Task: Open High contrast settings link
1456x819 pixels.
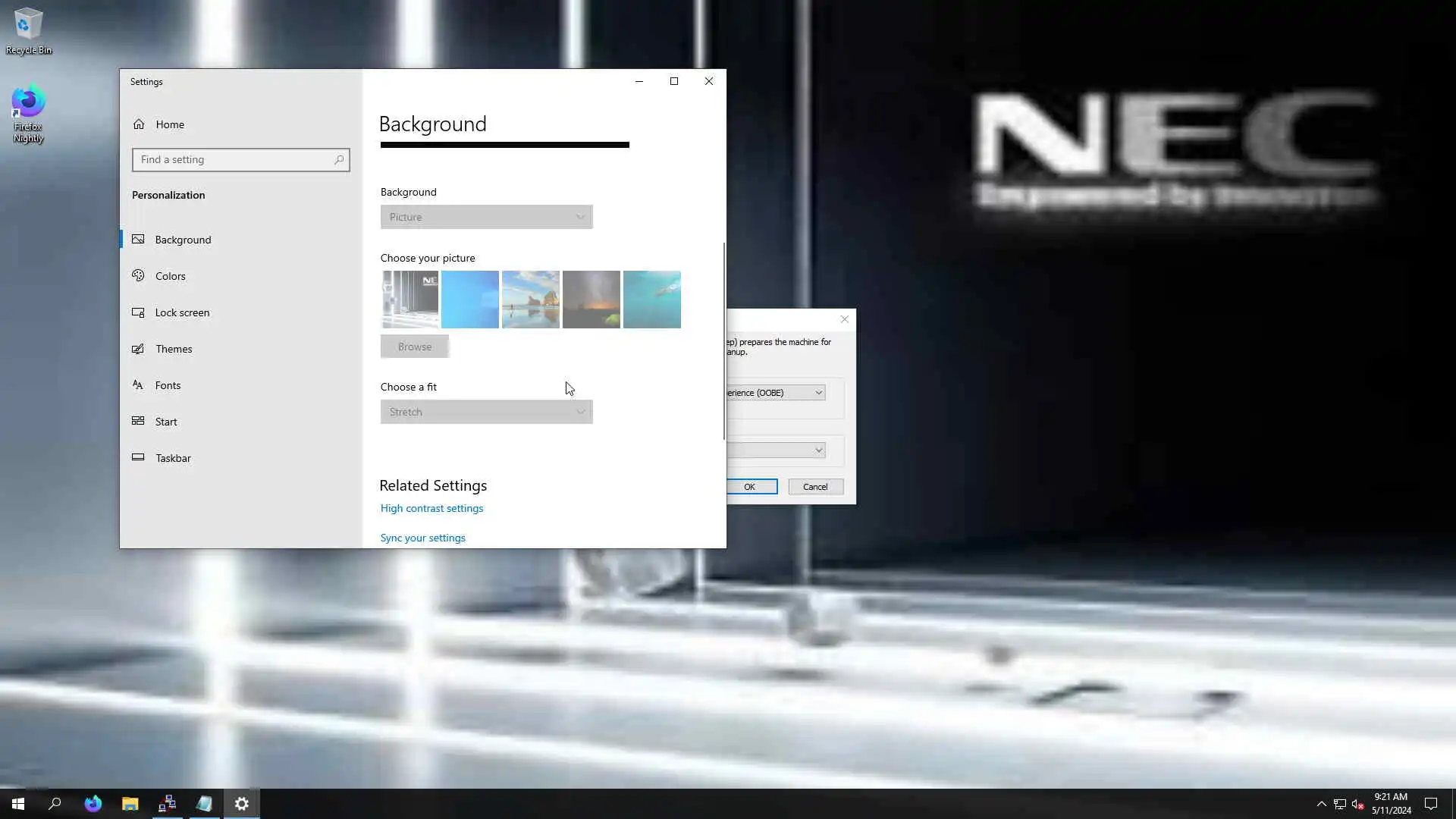Action: [x=431, y=508]
